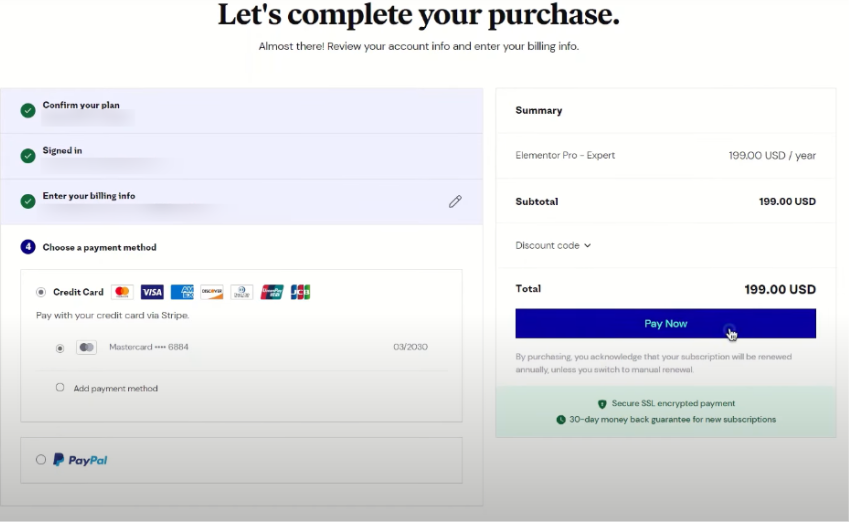Click the Total label
849x523 pixels.
(x=528, y=289)
